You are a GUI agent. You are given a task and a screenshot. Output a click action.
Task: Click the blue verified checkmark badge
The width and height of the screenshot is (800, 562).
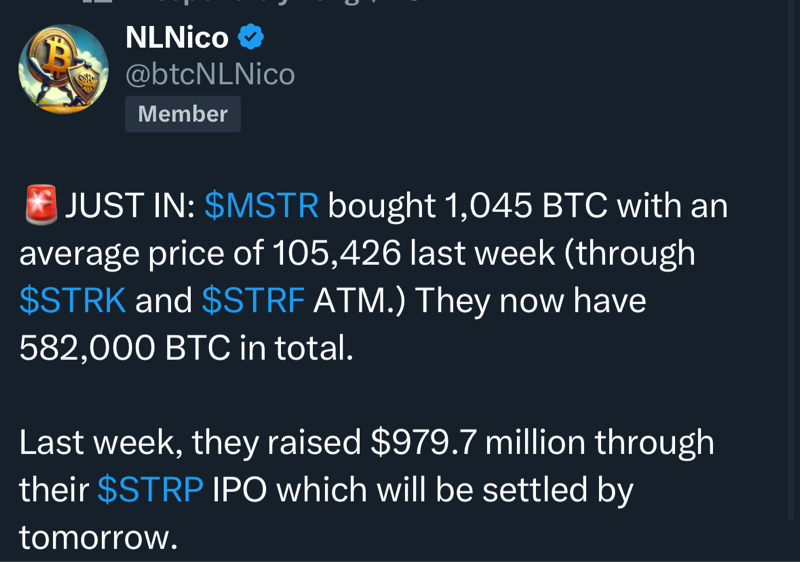click(251, 38)
